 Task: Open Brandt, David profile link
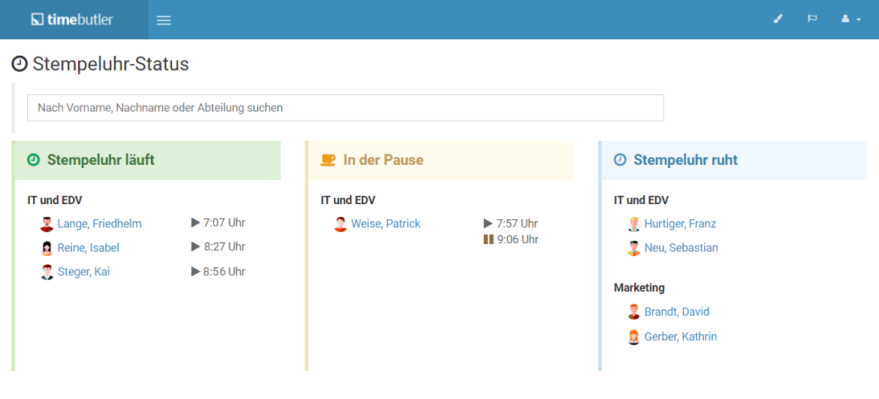point(677,312)
